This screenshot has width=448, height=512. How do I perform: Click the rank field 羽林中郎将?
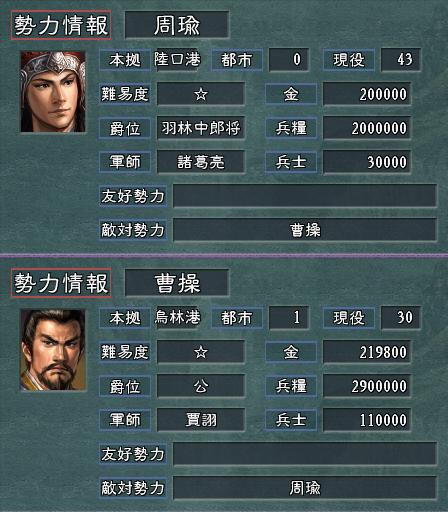pyautogui.click(x=201, y=128)
